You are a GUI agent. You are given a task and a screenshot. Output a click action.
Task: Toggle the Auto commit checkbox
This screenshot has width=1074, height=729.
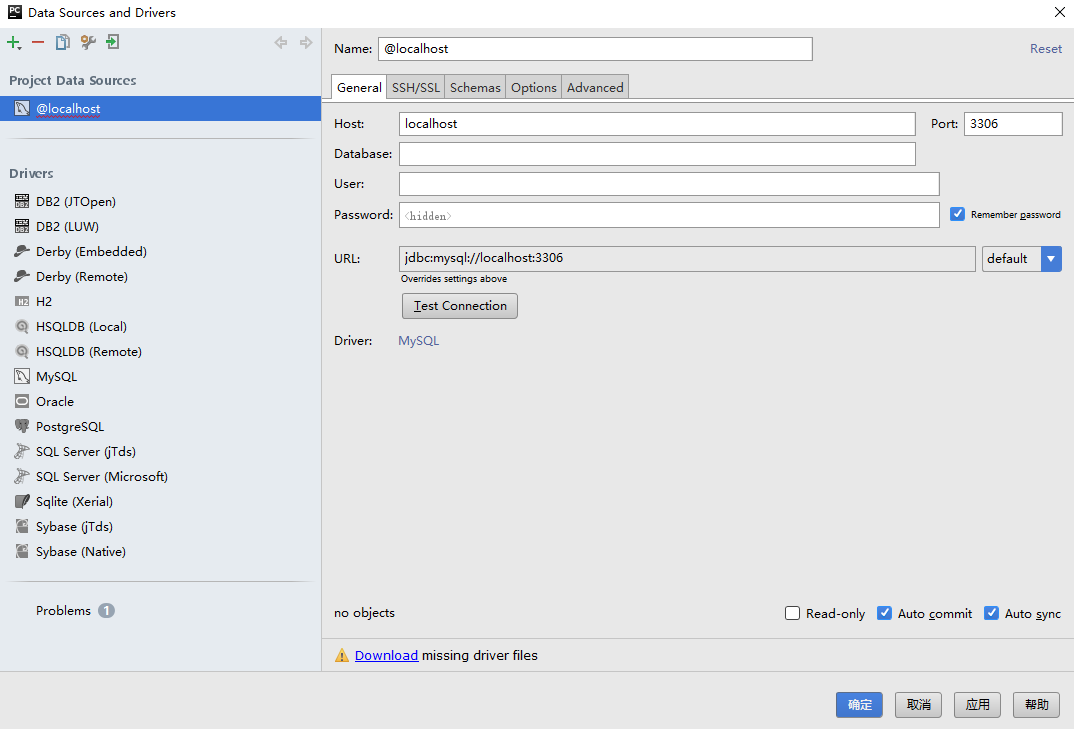(x=884, y=613)
